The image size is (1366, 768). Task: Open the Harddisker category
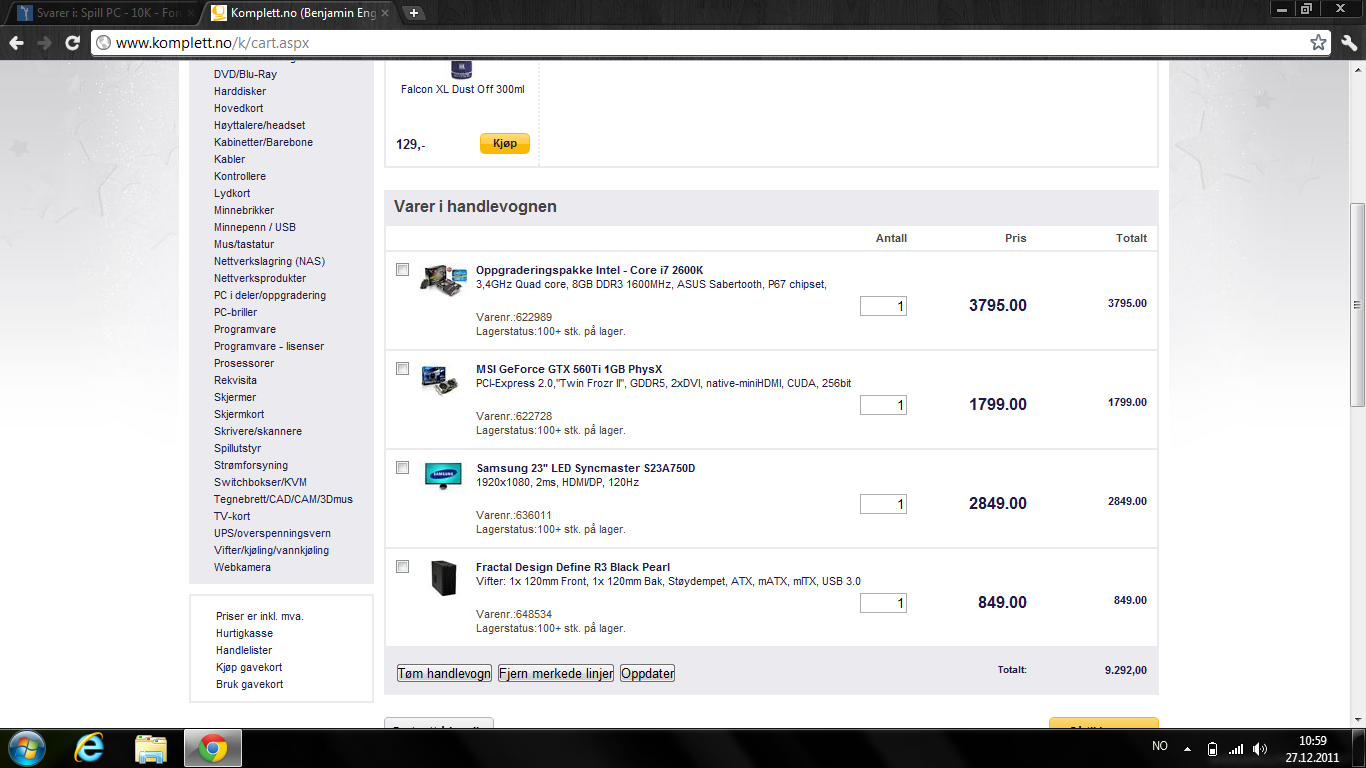[x=240, y=91]
